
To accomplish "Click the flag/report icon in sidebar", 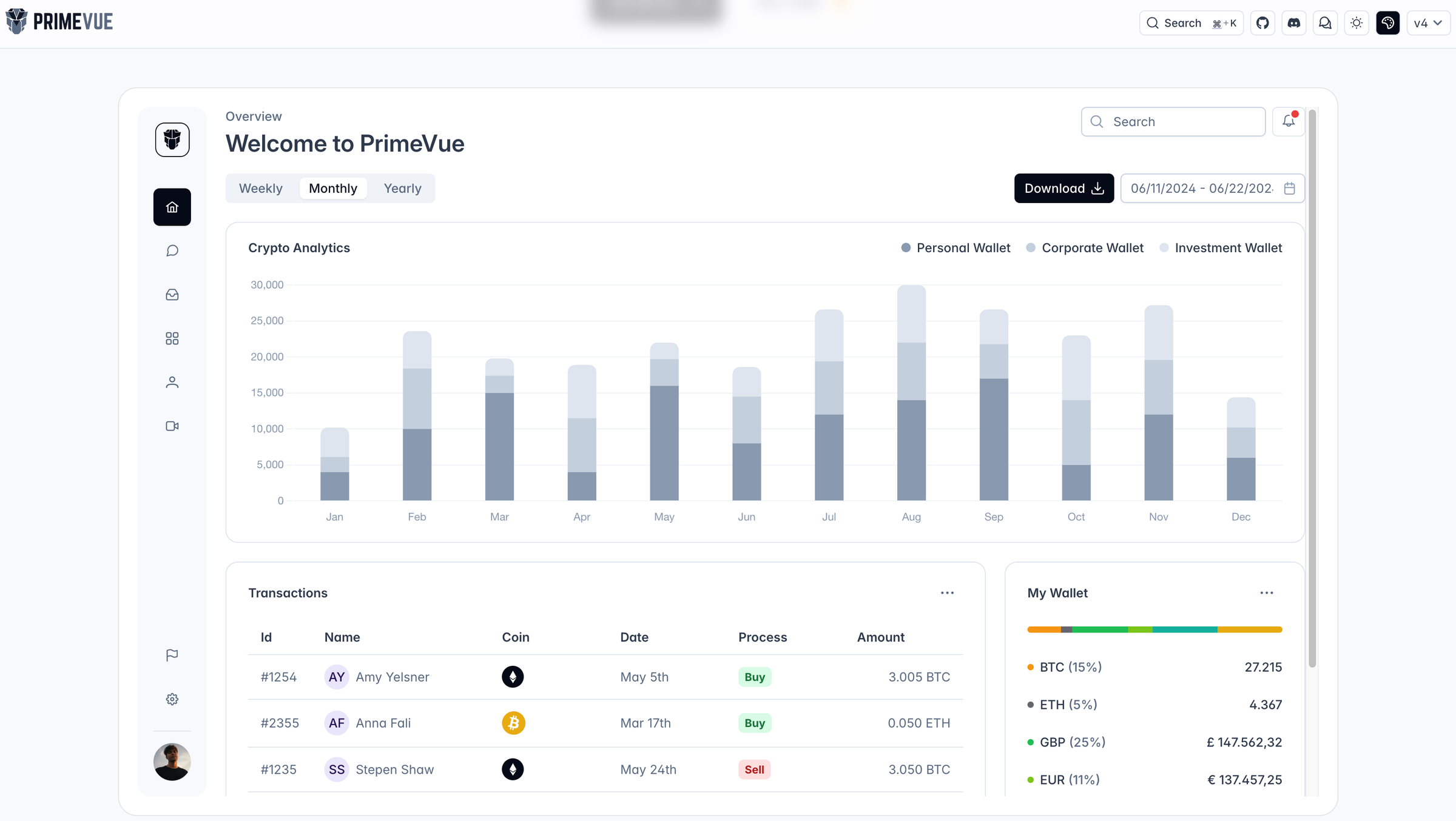I will [x=172, y=656].
